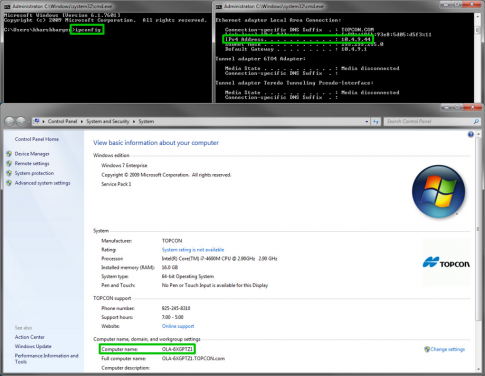Screen dimensions: 485x376
Task: Expand the address bar history dropdown arrow
Action: coord(367,122)
